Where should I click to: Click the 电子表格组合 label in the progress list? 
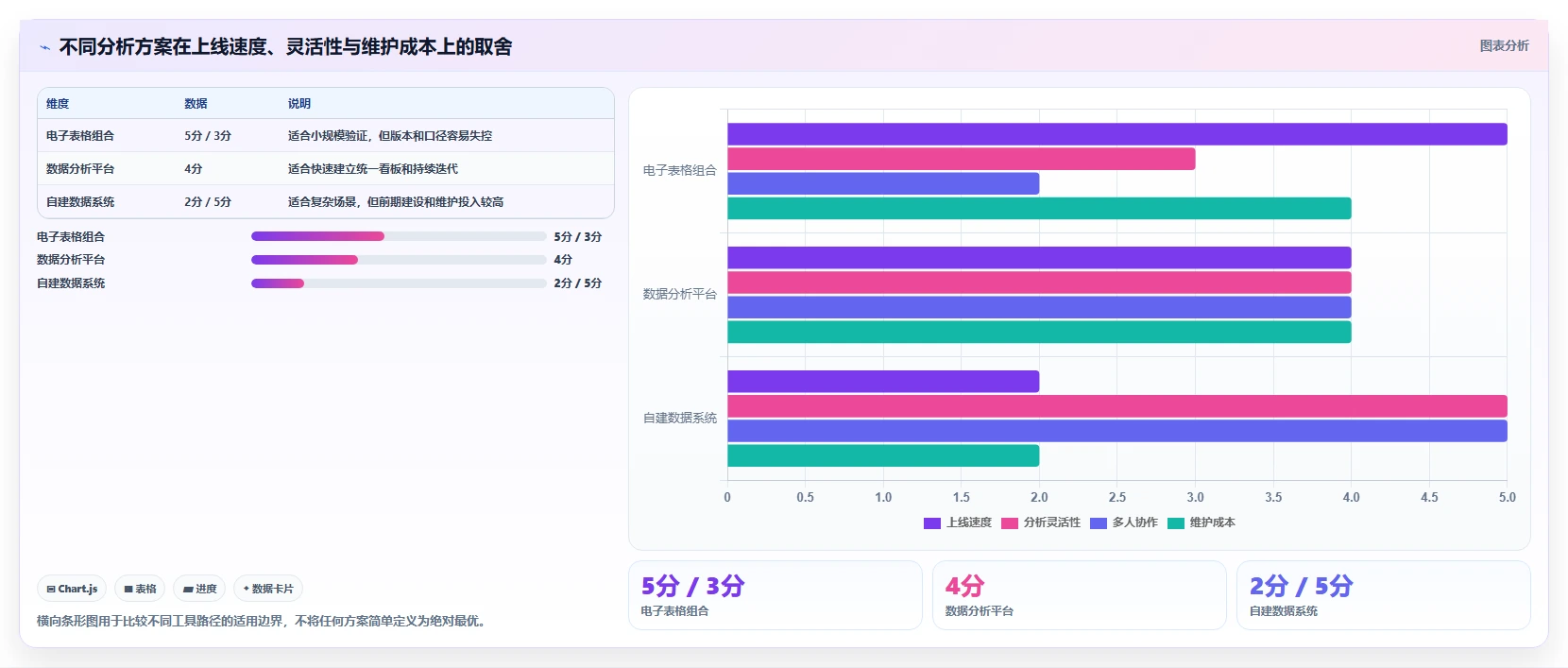point(71,237)
